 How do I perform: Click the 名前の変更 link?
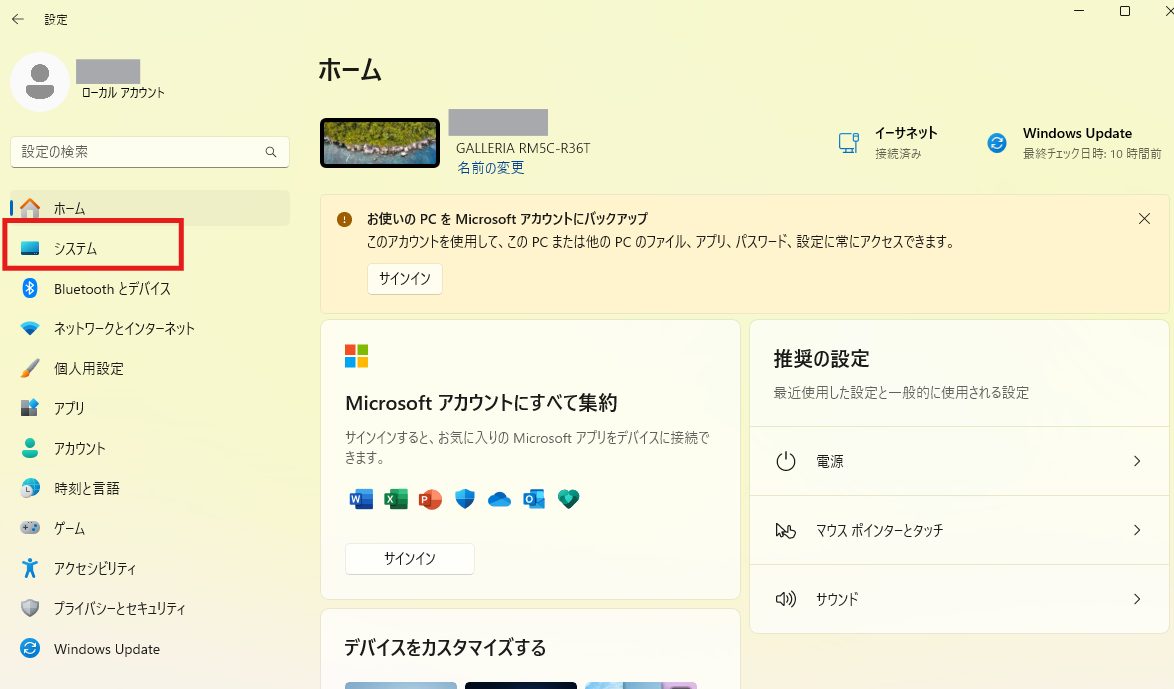pos(490,168)
